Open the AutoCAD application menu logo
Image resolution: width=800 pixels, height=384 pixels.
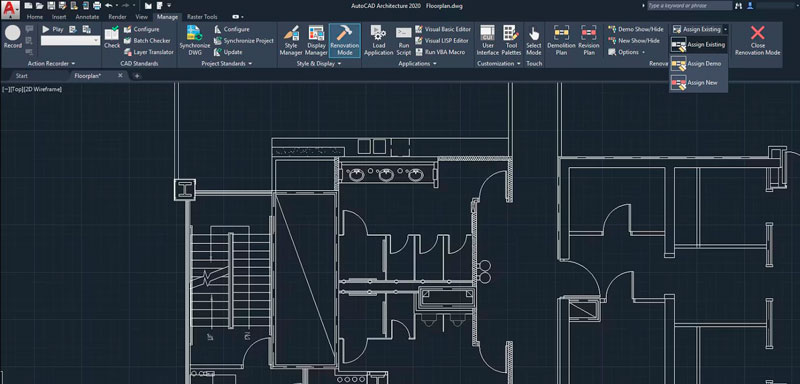(x=10, y=9)
